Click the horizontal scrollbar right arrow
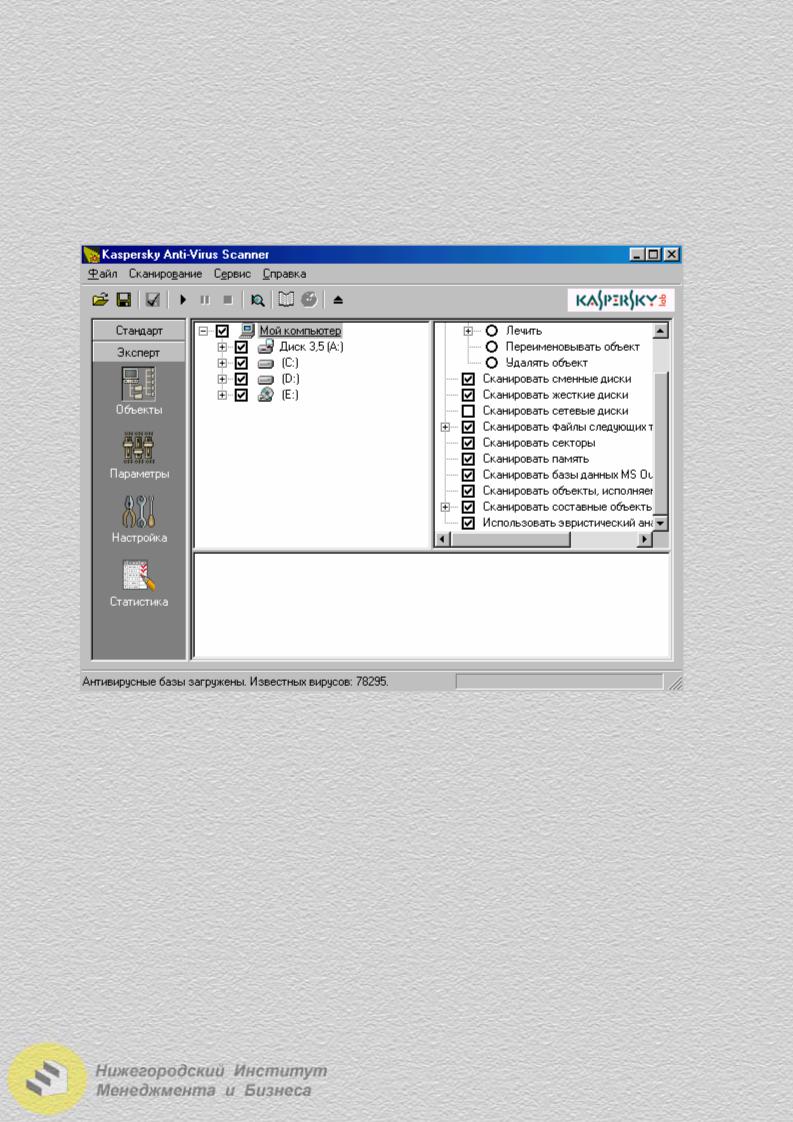793x1122 pixels. pyautogui.click(x=645, y=539)
